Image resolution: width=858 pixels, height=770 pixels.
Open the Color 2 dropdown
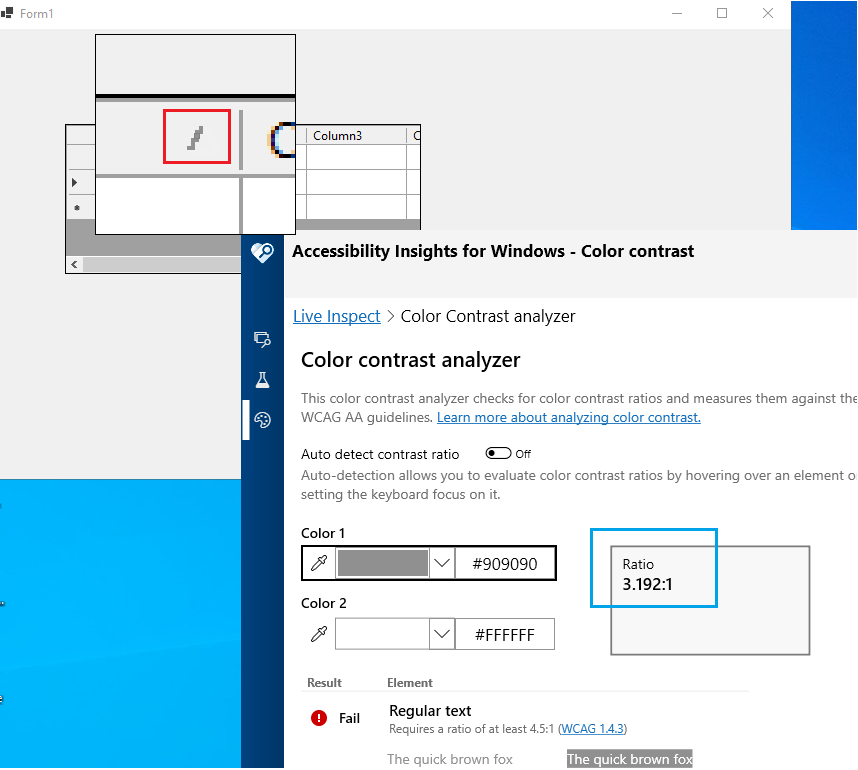pos(441,633)
